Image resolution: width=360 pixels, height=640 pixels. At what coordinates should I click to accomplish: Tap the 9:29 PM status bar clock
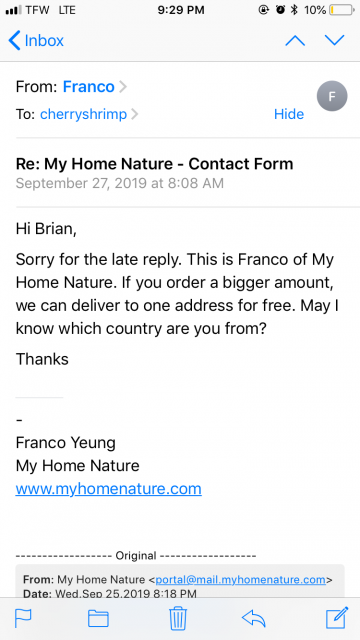tap(180, 10)
